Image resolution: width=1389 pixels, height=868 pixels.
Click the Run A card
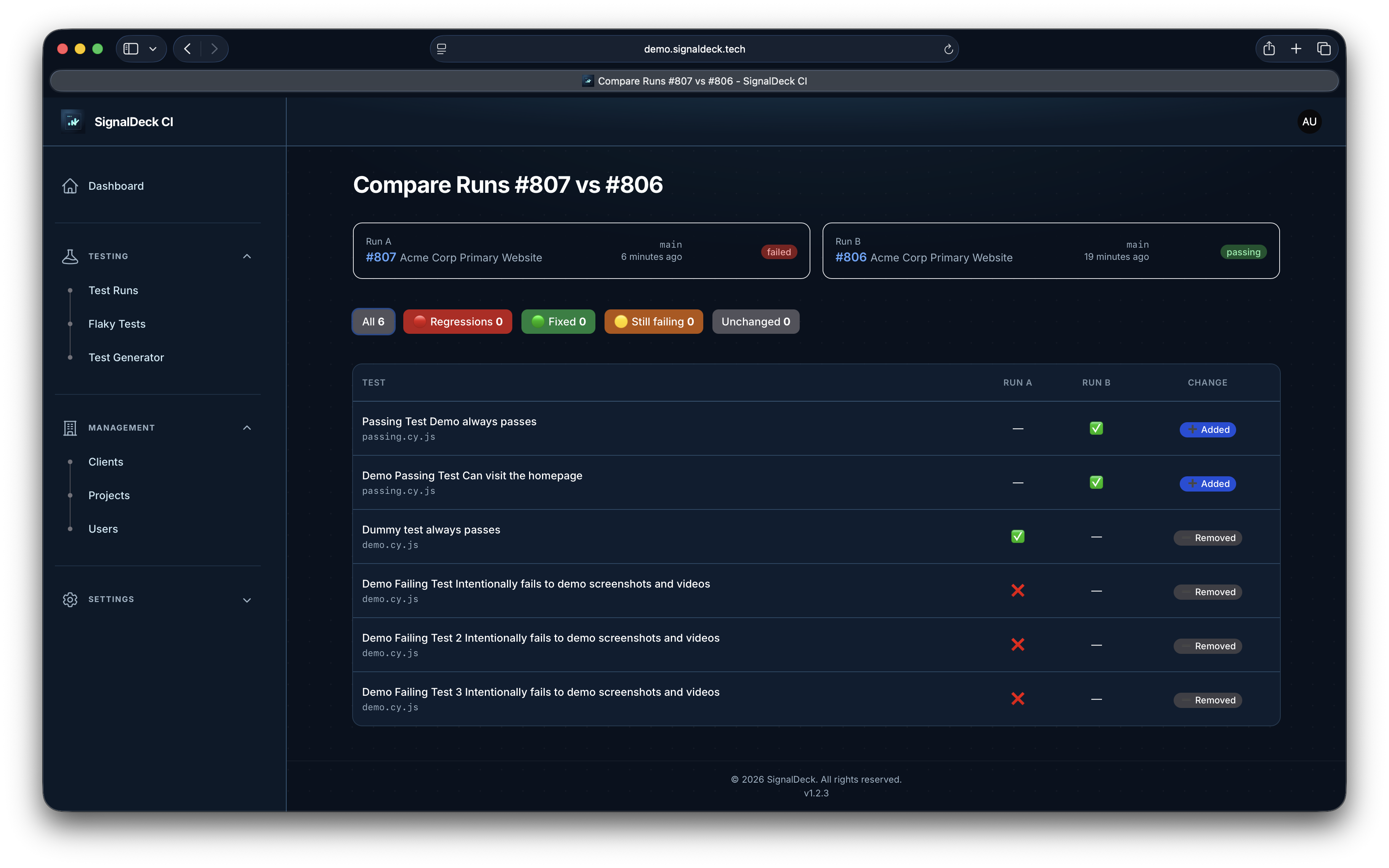coord(581,251)
